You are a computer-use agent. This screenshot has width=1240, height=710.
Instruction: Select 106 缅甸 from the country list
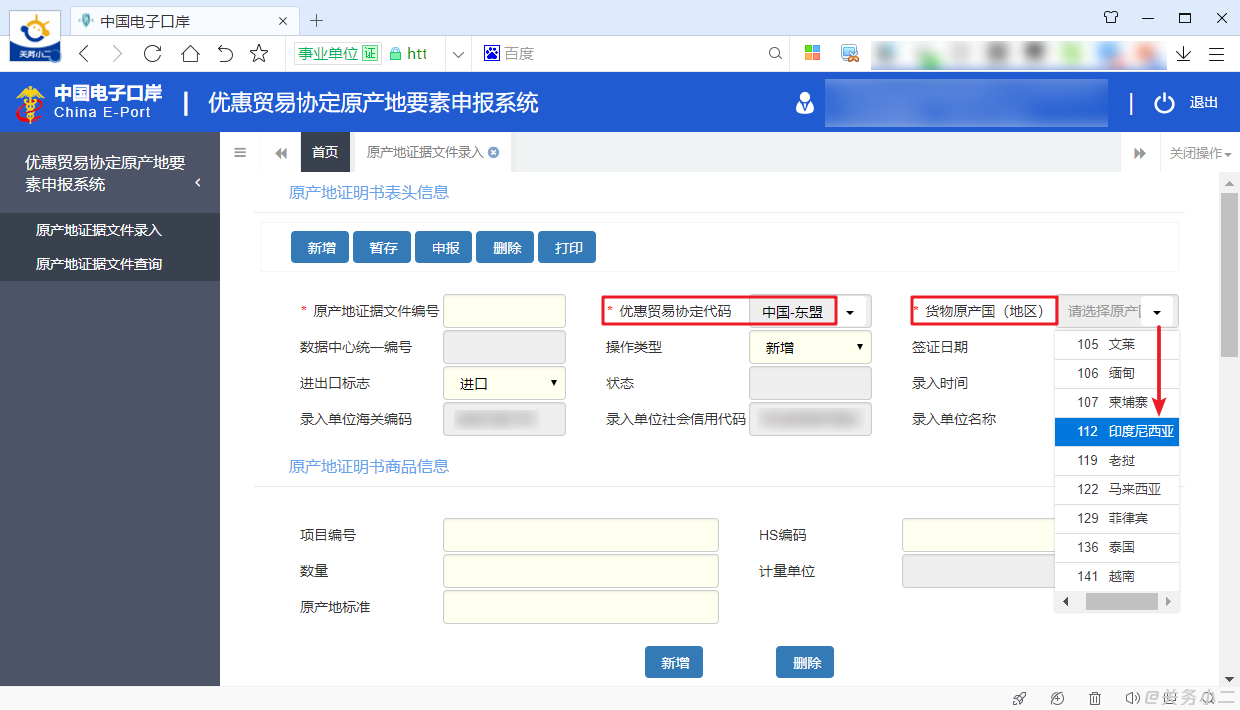[x=1117, y=373]
